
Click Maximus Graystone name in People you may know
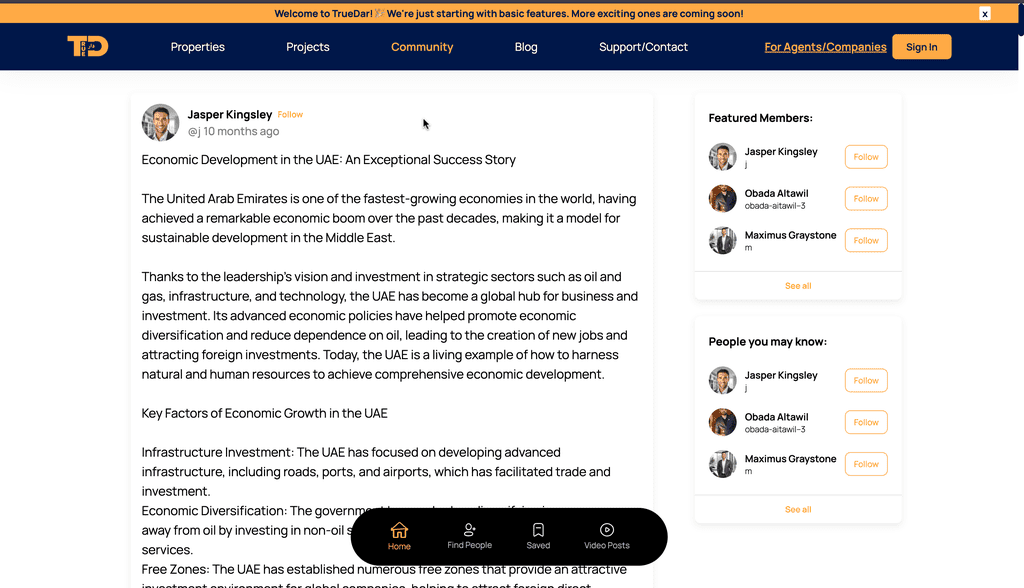tap(790, 459)
